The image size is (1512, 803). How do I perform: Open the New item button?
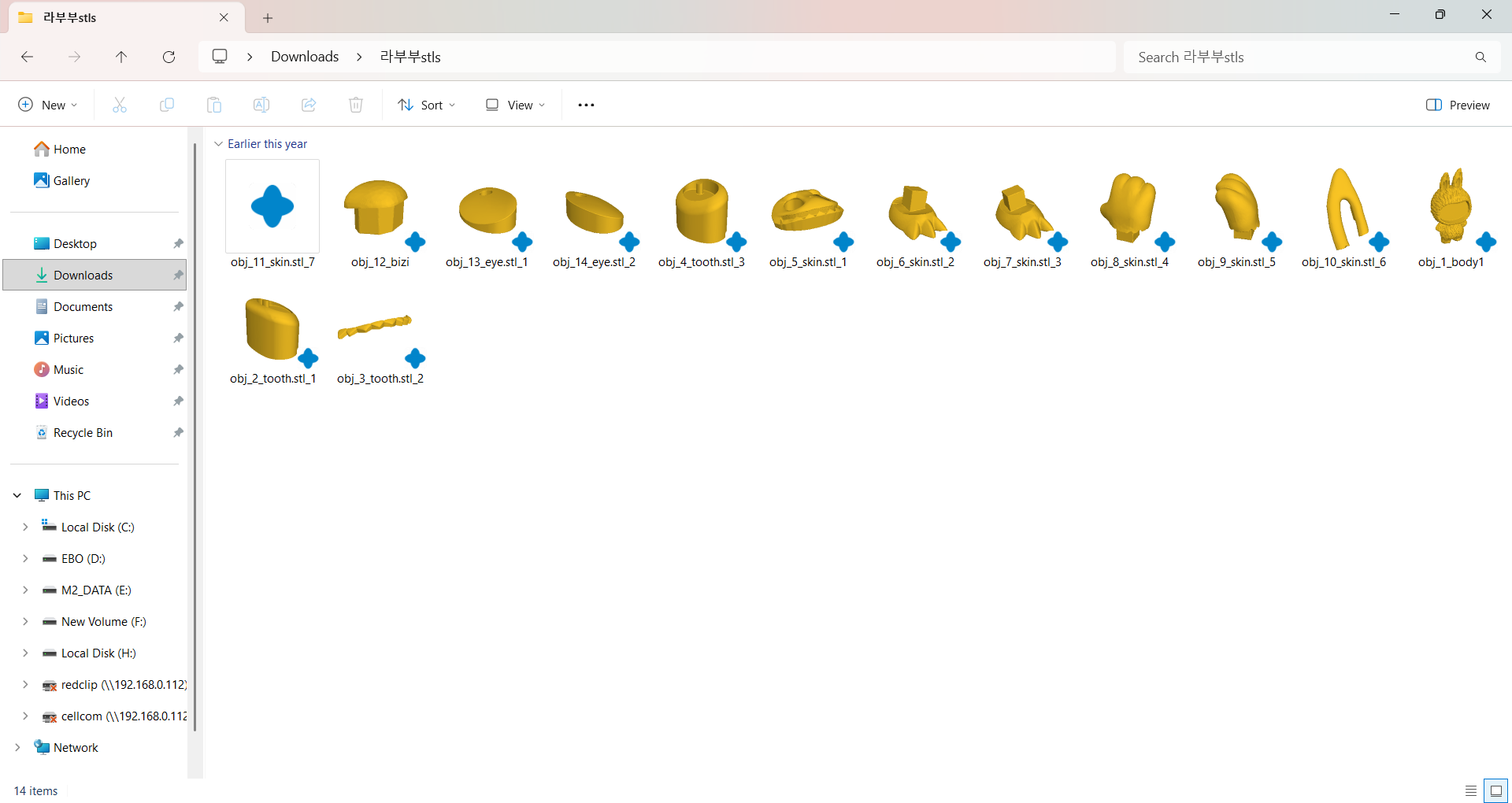47,105
